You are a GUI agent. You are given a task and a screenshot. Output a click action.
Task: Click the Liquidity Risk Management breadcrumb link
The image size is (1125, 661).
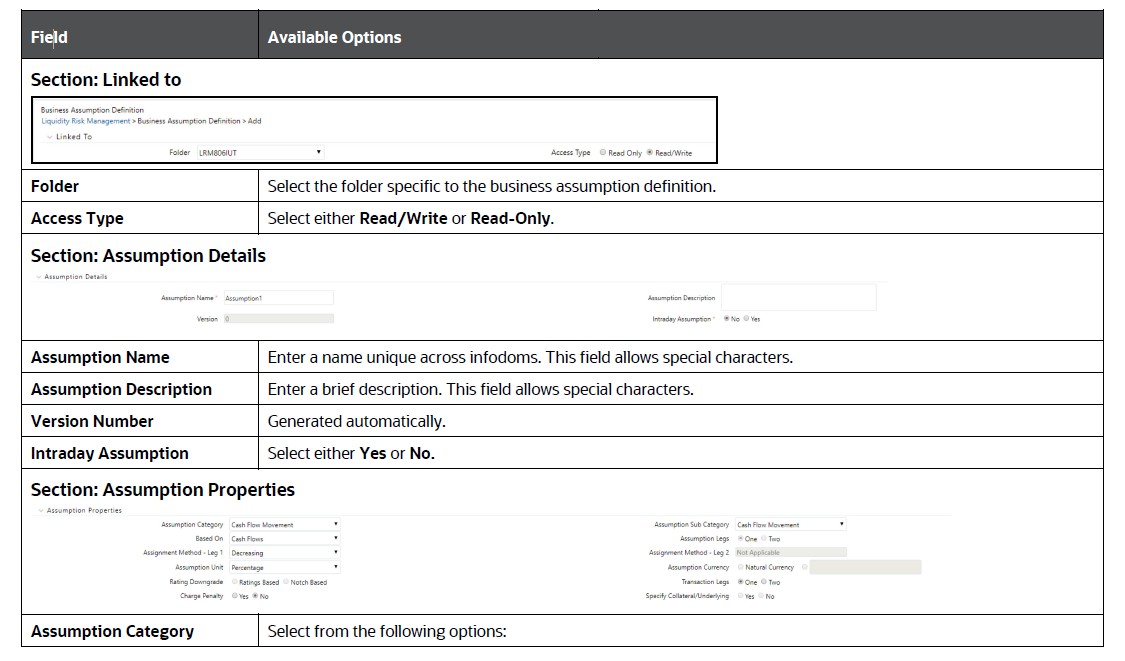coord(85,121)
